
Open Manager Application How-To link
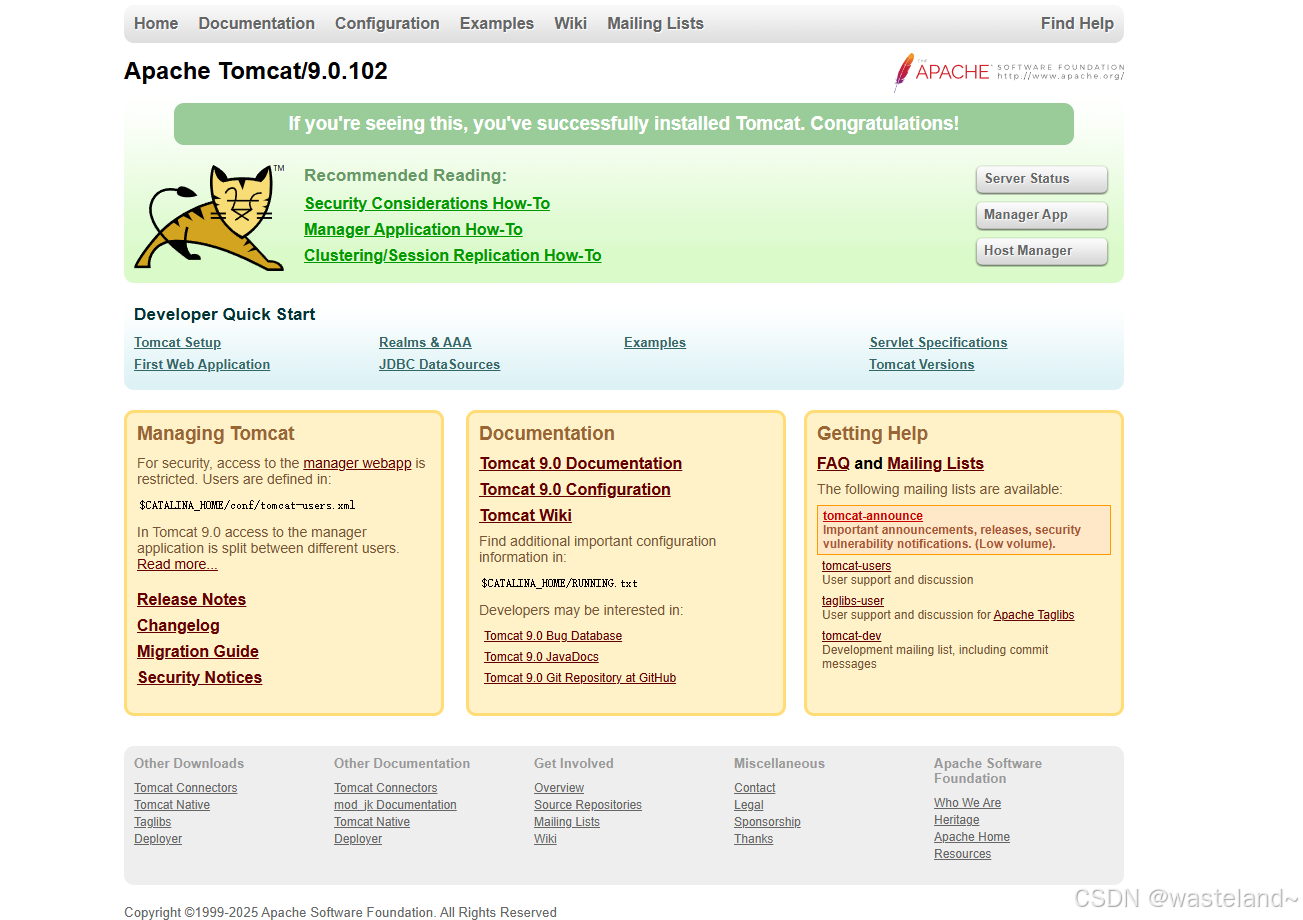[x=413, y=229]
